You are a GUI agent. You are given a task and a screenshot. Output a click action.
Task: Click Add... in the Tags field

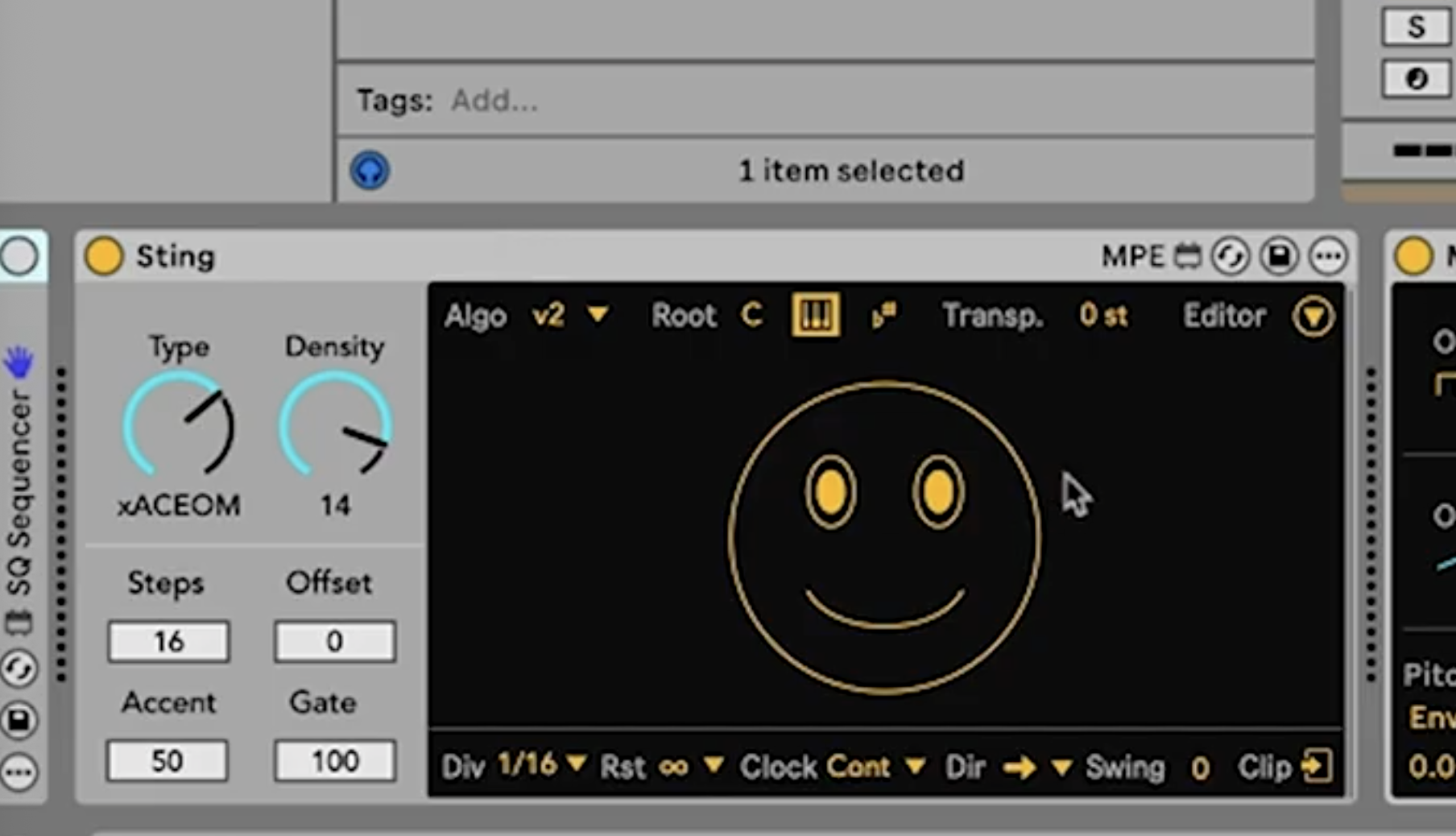pyautogui.click(x=494, y=101)
